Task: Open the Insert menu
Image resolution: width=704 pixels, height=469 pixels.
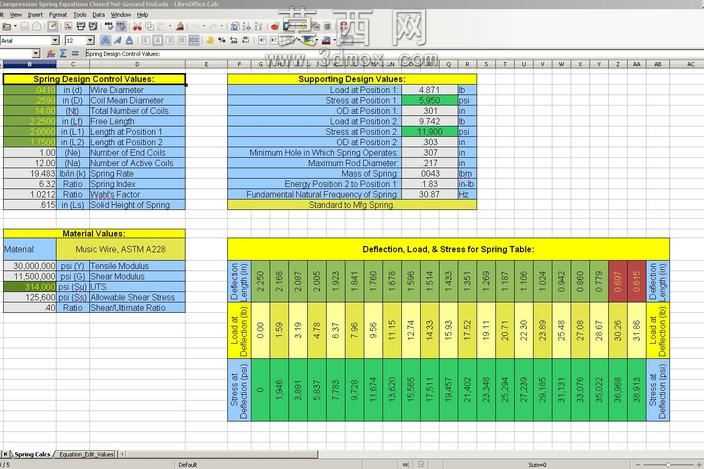Action: 35,14
